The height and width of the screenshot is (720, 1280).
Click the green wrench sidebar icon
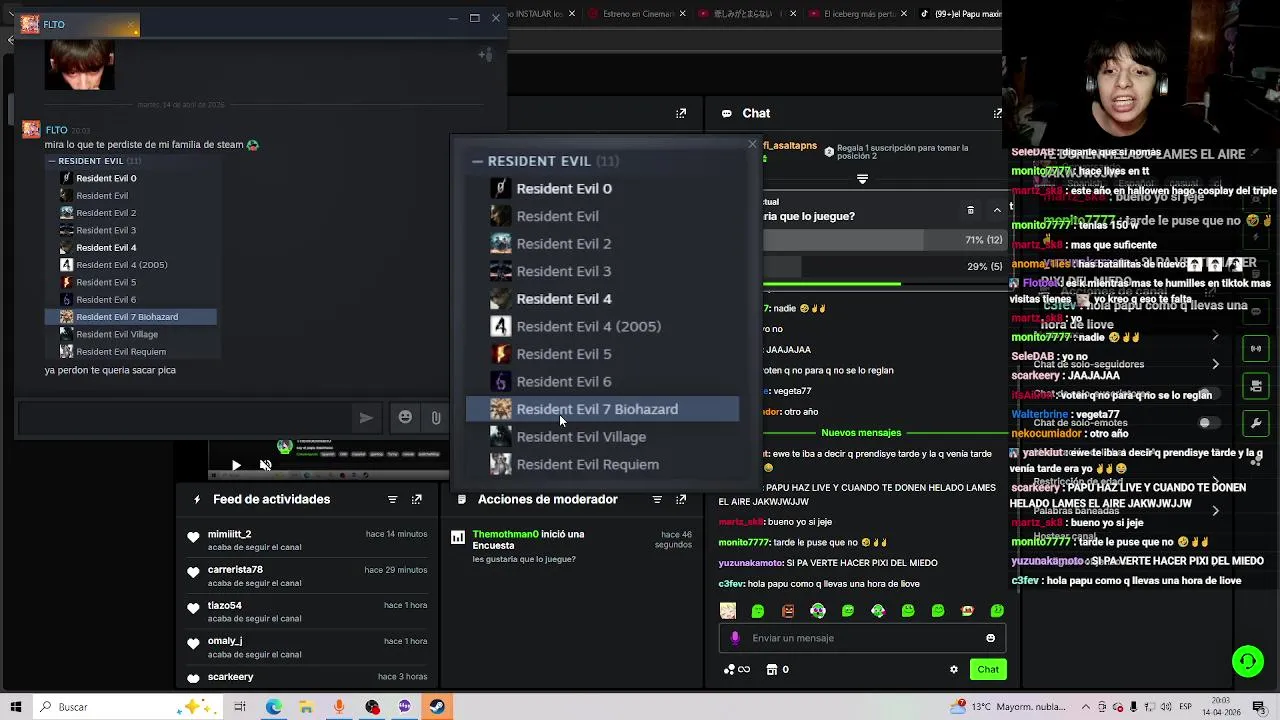pyautogui.click(x=1256, y=423)
